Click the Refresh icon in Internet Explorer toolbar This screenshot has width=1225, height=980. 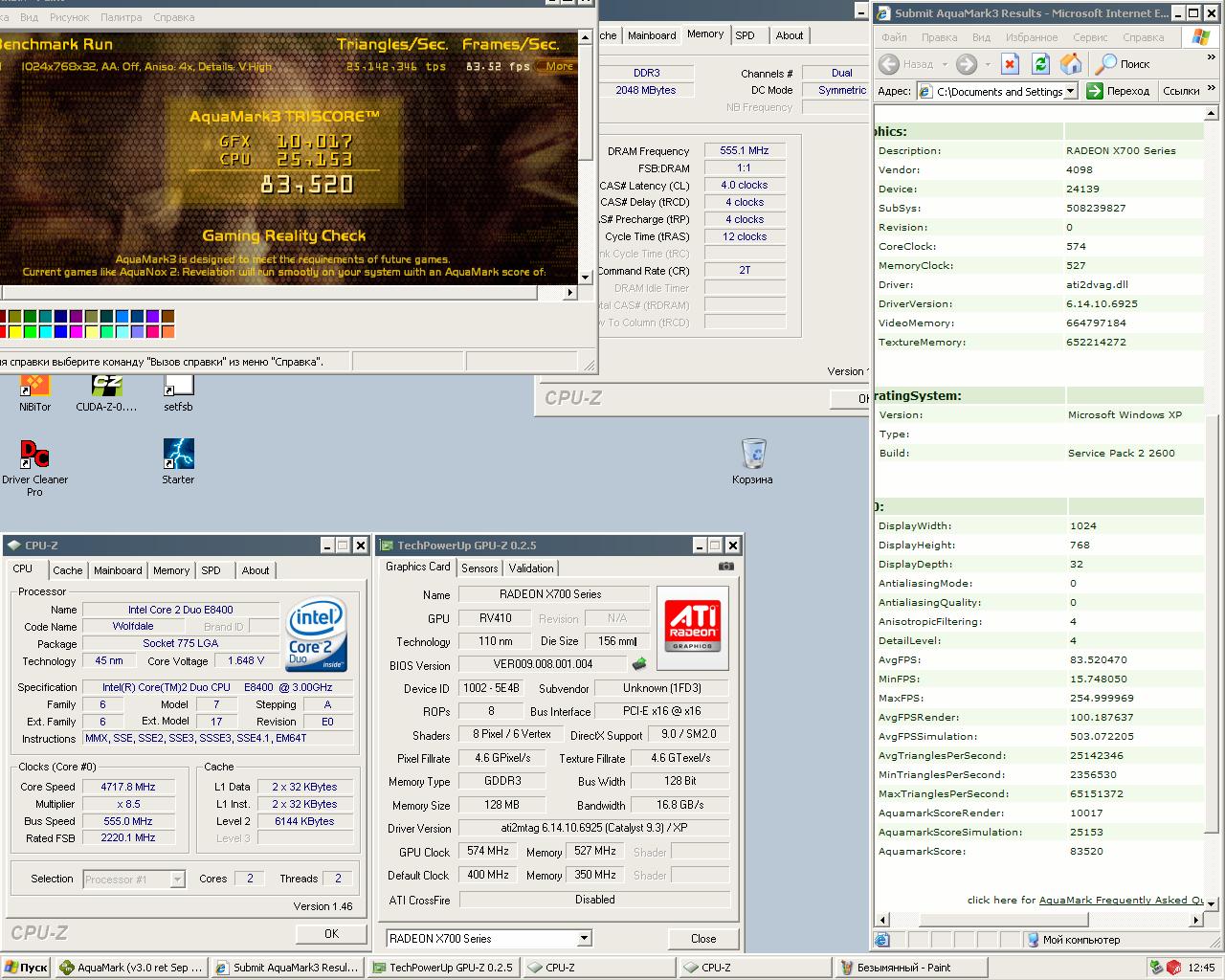click(x=1040, y=64)
